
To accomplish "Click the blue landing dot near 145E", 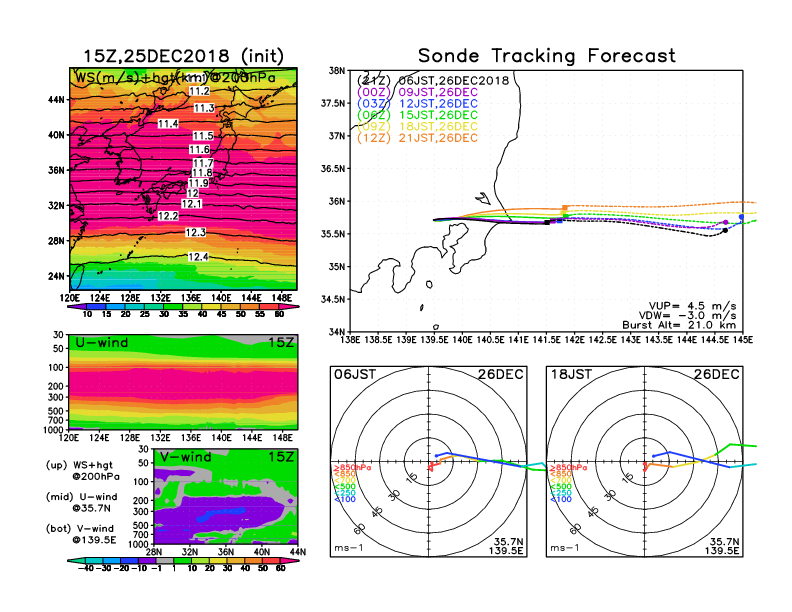I will (x=741, y=217).
